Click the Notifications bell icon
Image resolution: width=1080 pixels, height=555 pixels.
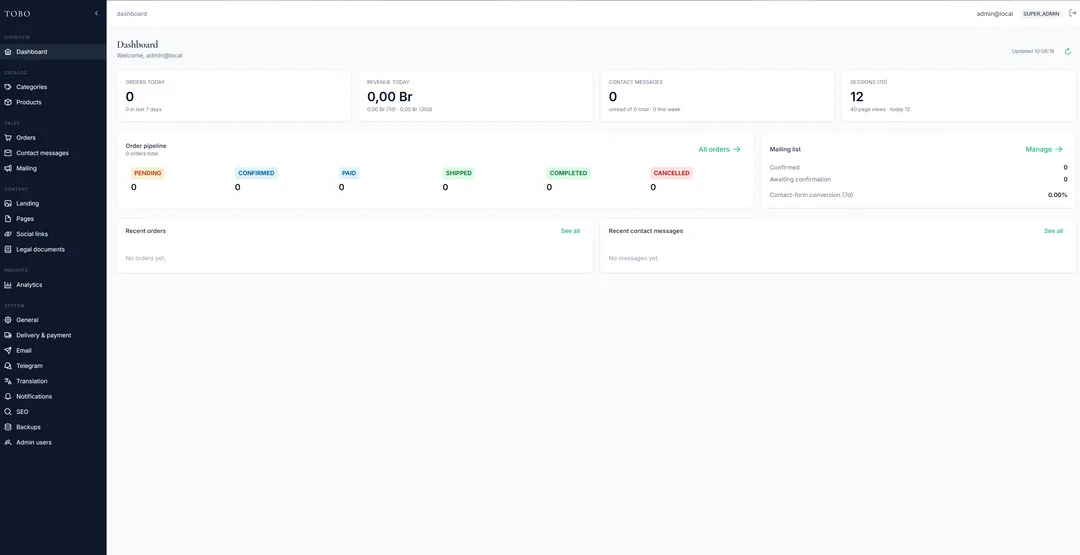[8, 397]
